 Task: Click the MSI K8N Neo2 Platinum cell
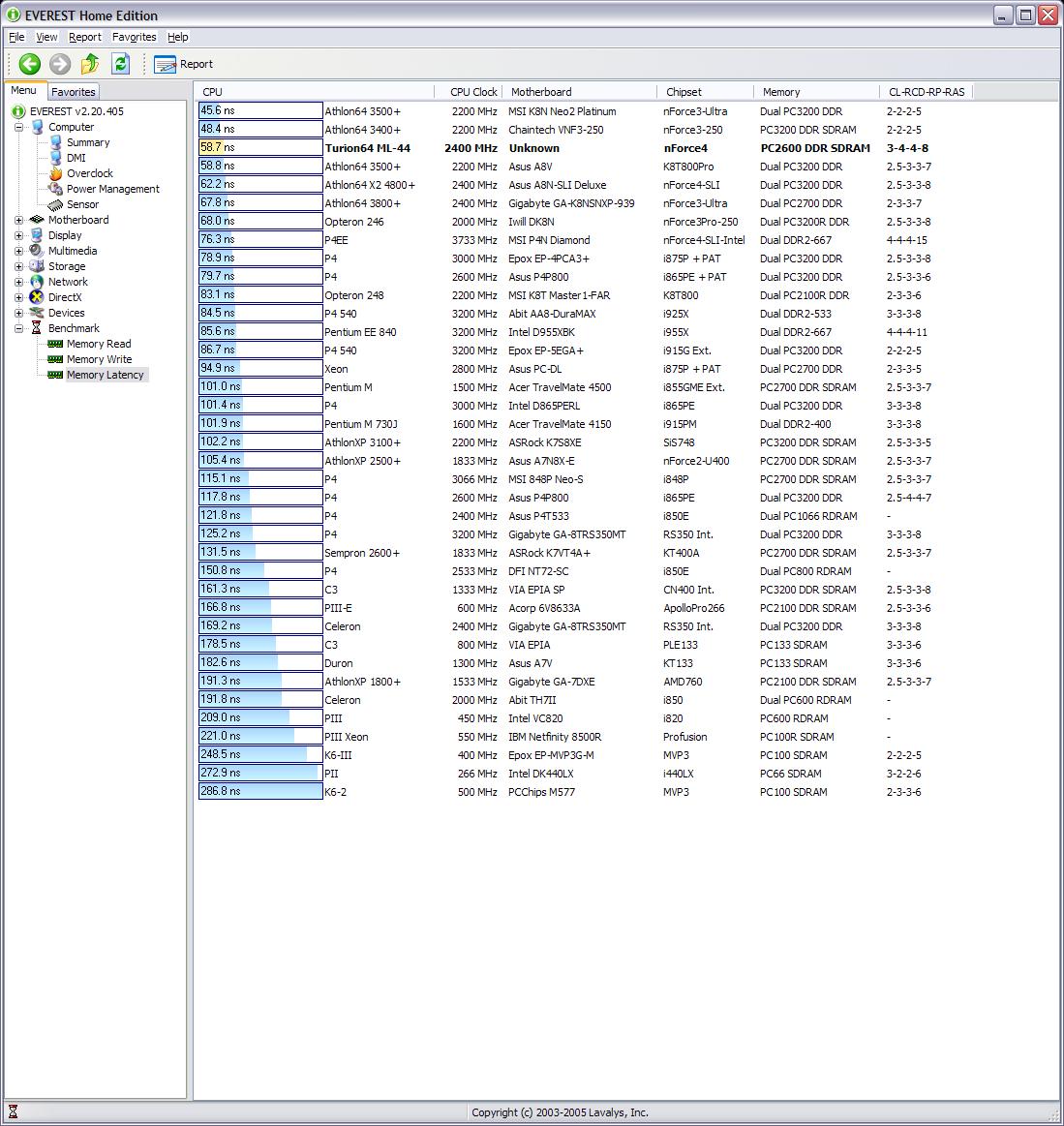click(x=562, y=111)
